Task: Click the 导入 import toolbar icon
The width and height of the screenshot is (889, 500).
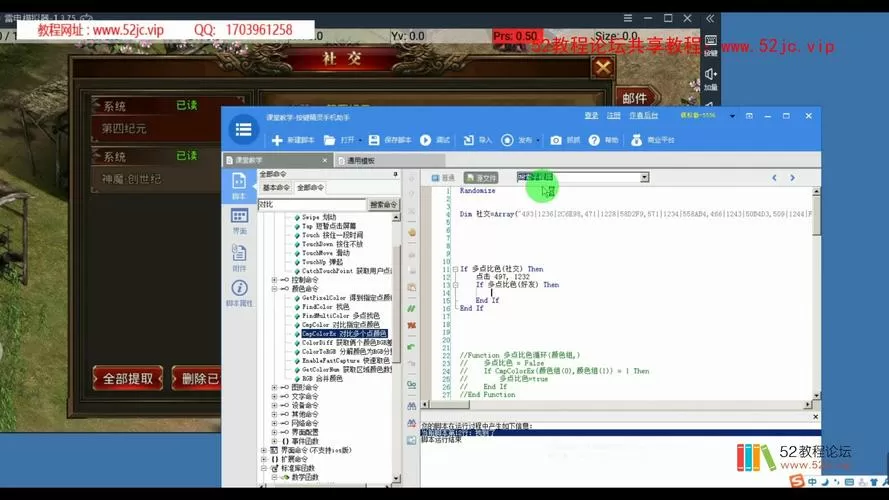Action: [468, 140]
